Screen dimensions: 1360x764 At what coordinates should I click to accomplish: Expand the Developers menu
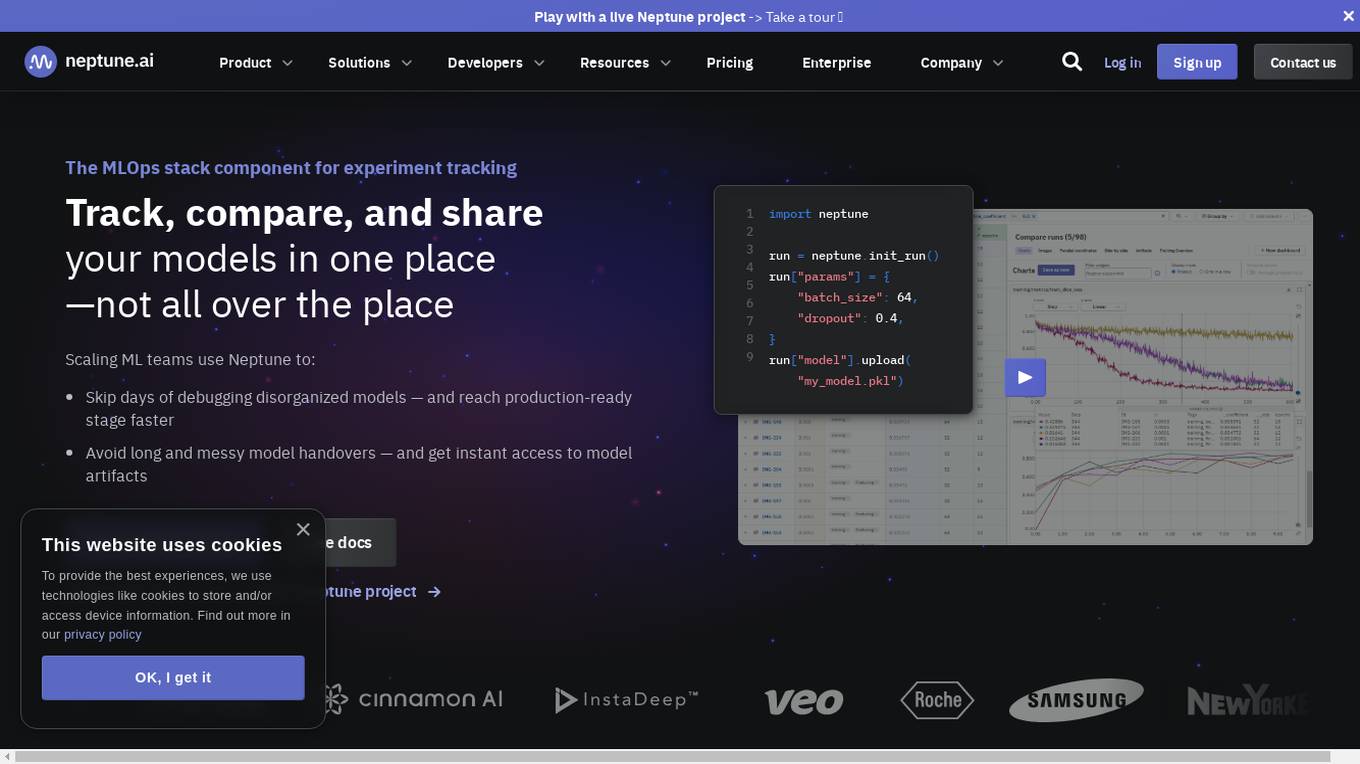[x=496, y=62]
